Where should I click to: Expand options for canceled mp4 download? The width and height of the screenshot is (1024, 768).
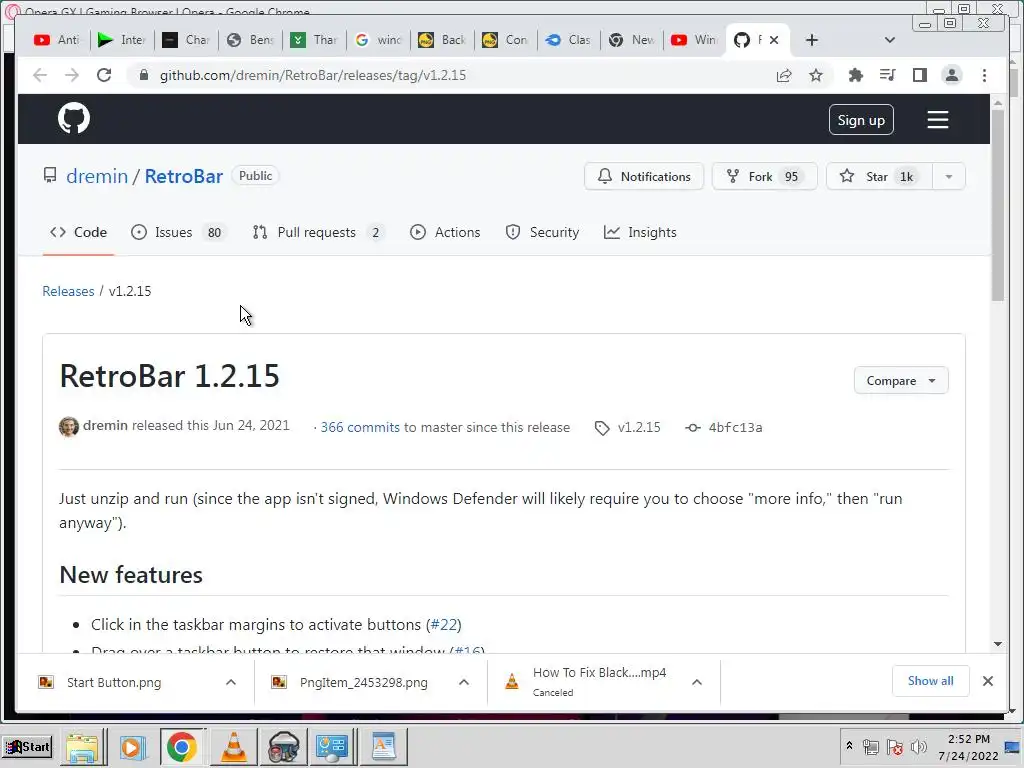pyautogui.click(x=697, y=682)
